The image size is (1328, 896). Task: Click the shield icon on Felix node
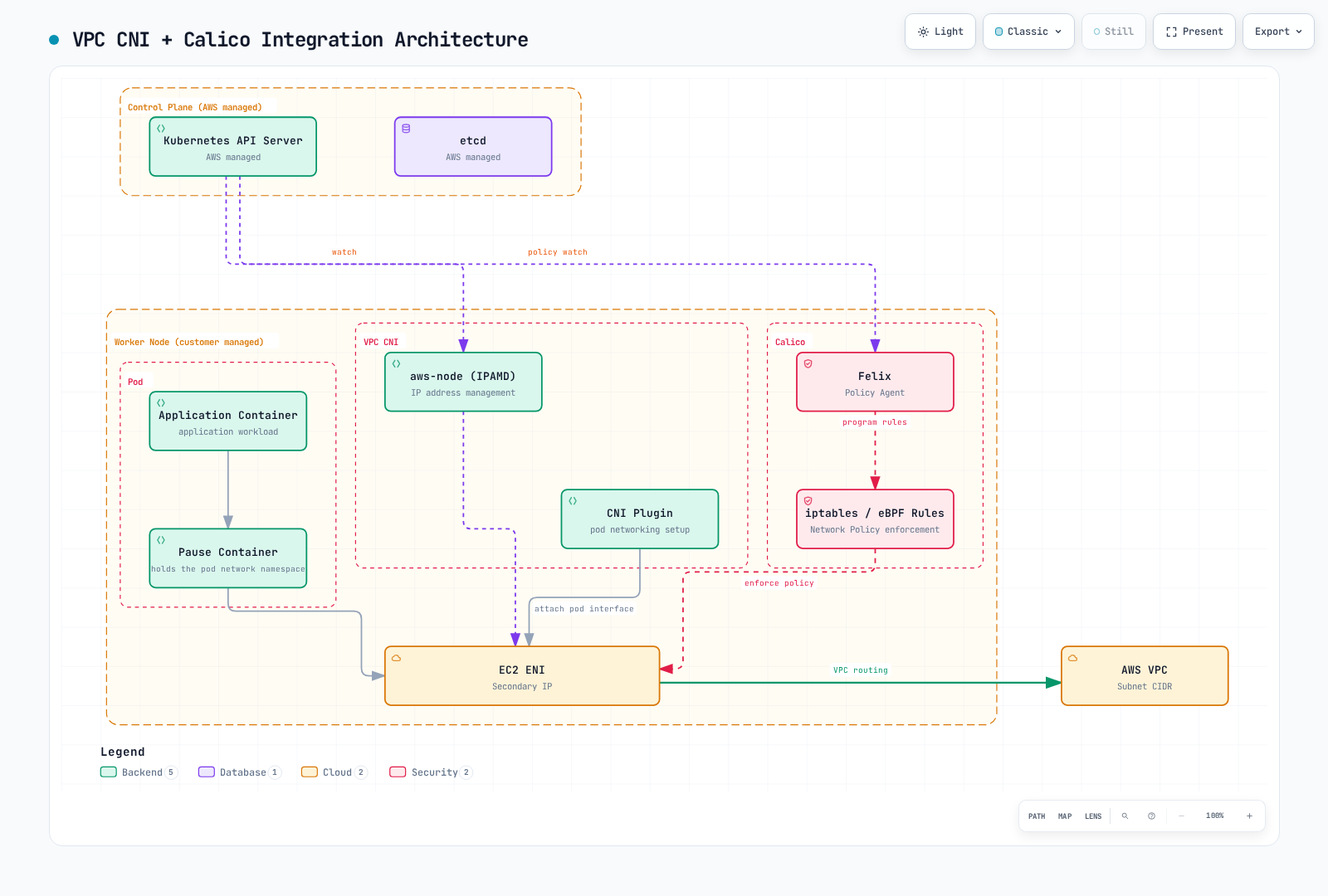[x=808, y=363]
